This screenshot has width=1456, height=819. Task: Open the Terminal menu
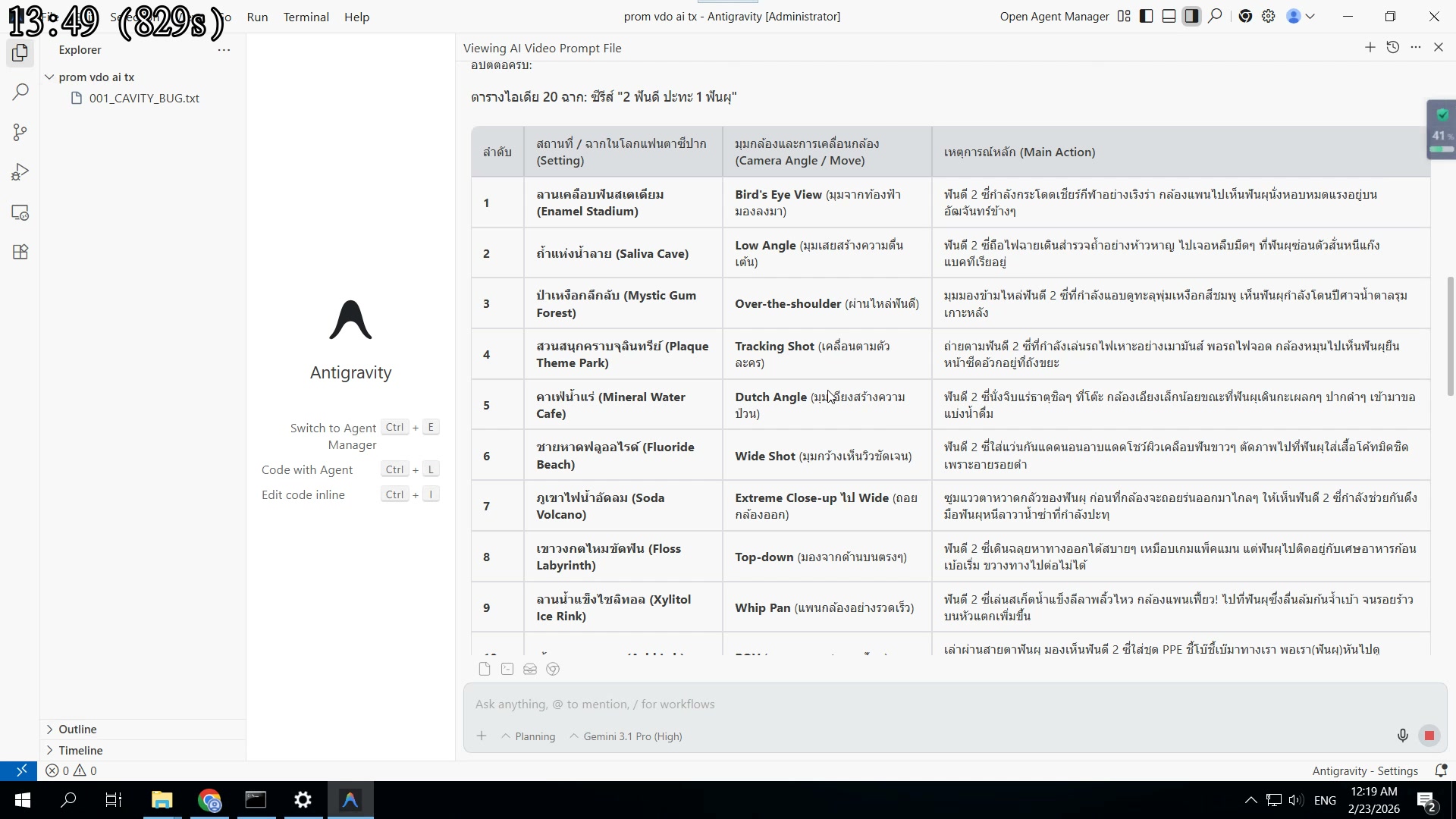click(306, 17)
